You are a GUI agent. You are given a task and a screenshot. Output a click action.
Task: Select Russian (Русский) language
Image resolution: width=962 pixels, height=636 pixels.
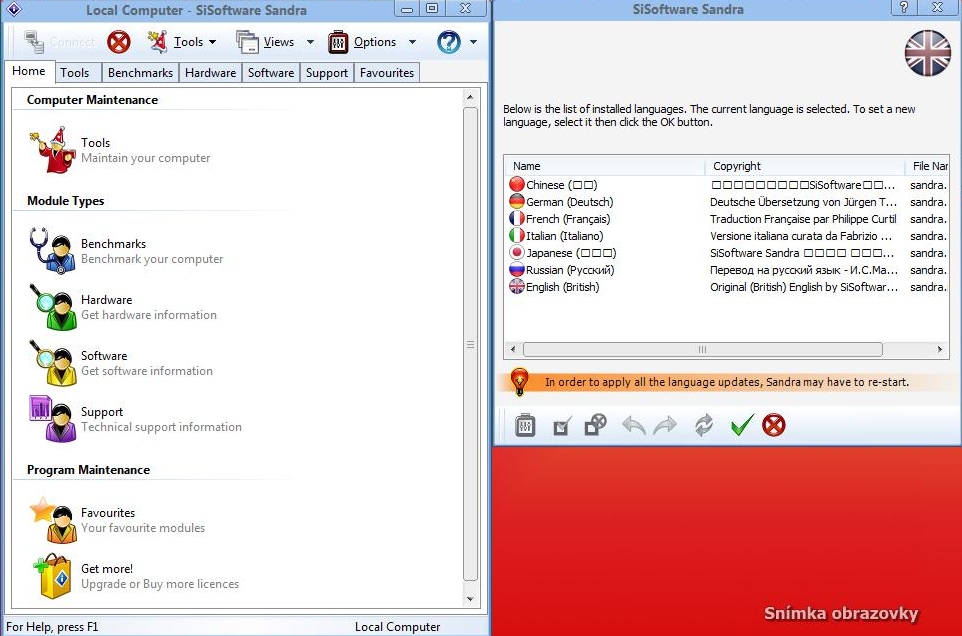coord(570,270)
